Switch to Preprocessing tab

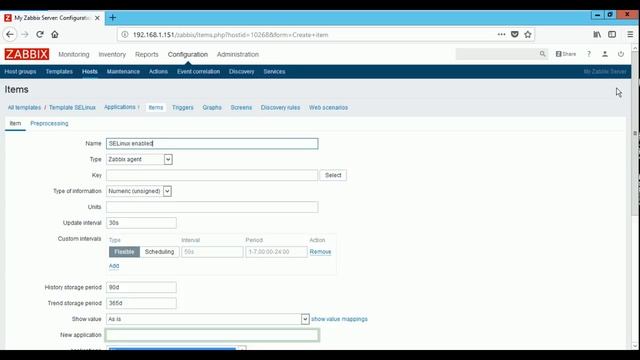pos(49,123)
